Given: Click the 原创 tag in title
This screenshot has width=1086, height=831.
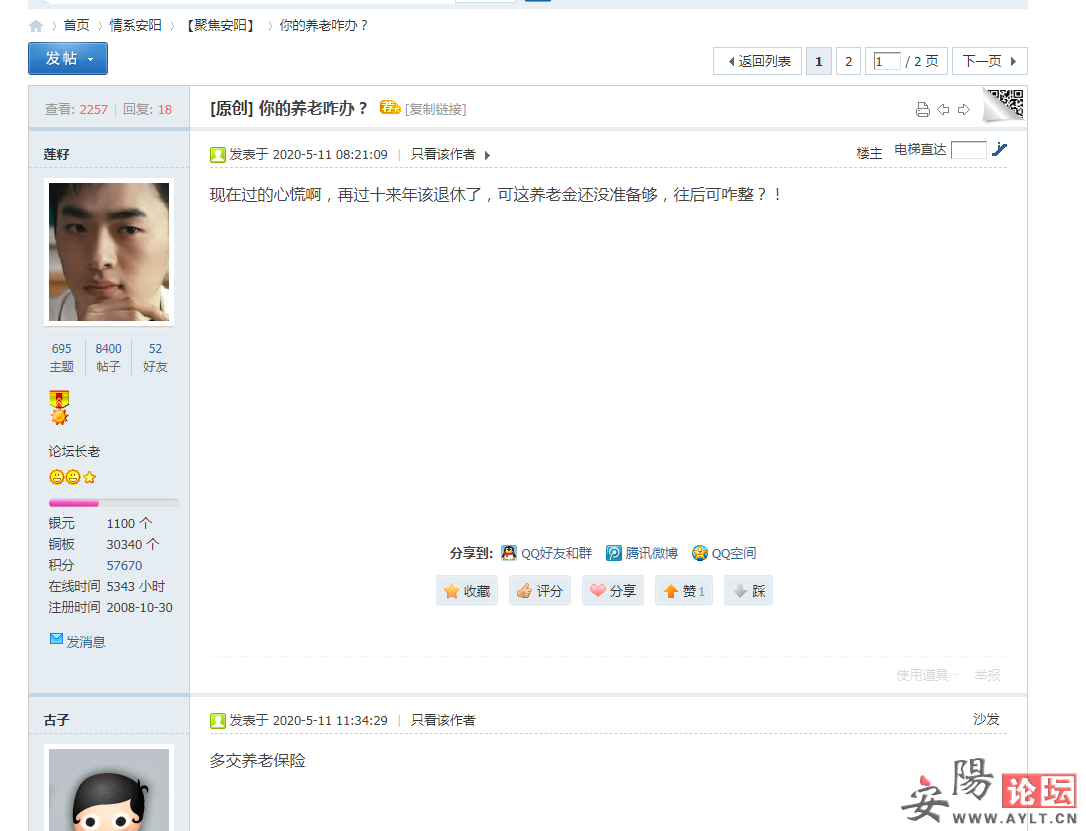Looking at the screenshot, I should pyautogui.click(x=232, y=109).
